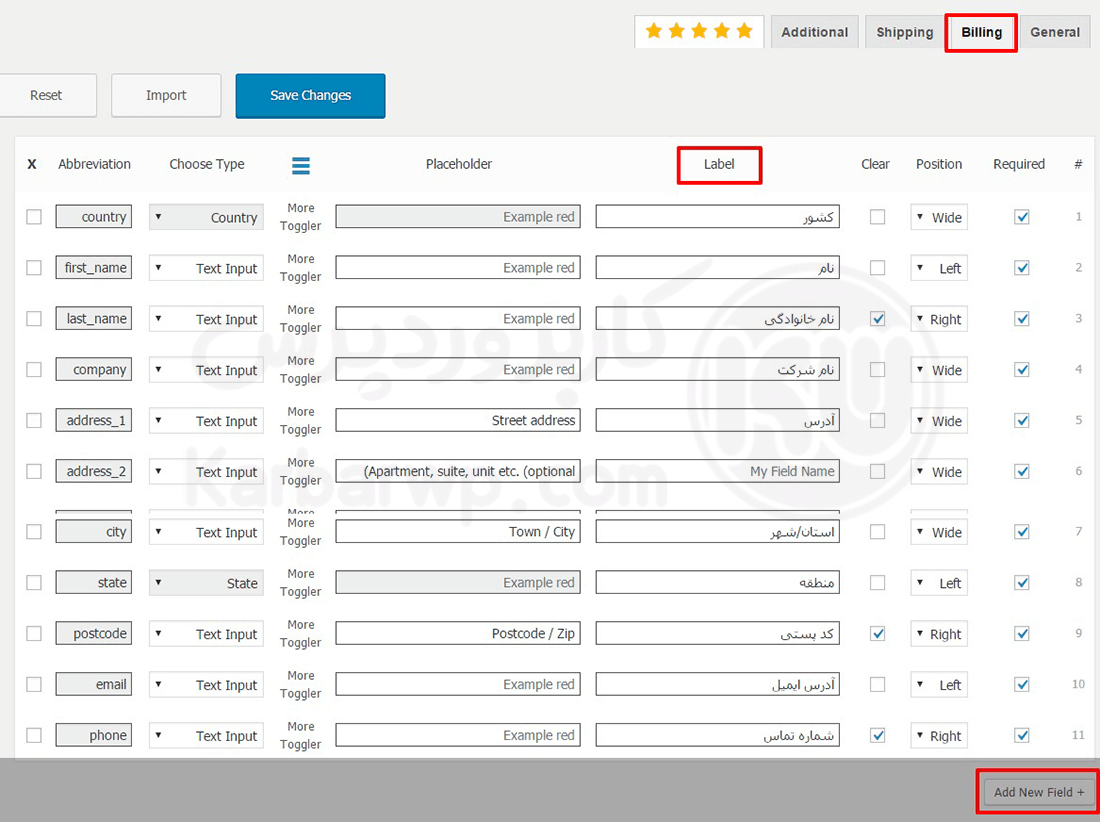Uncheck the Clear checkbox in the postcode row
Image resolution: width=1100 pixels, height=822 pixels.
[877, 633]
